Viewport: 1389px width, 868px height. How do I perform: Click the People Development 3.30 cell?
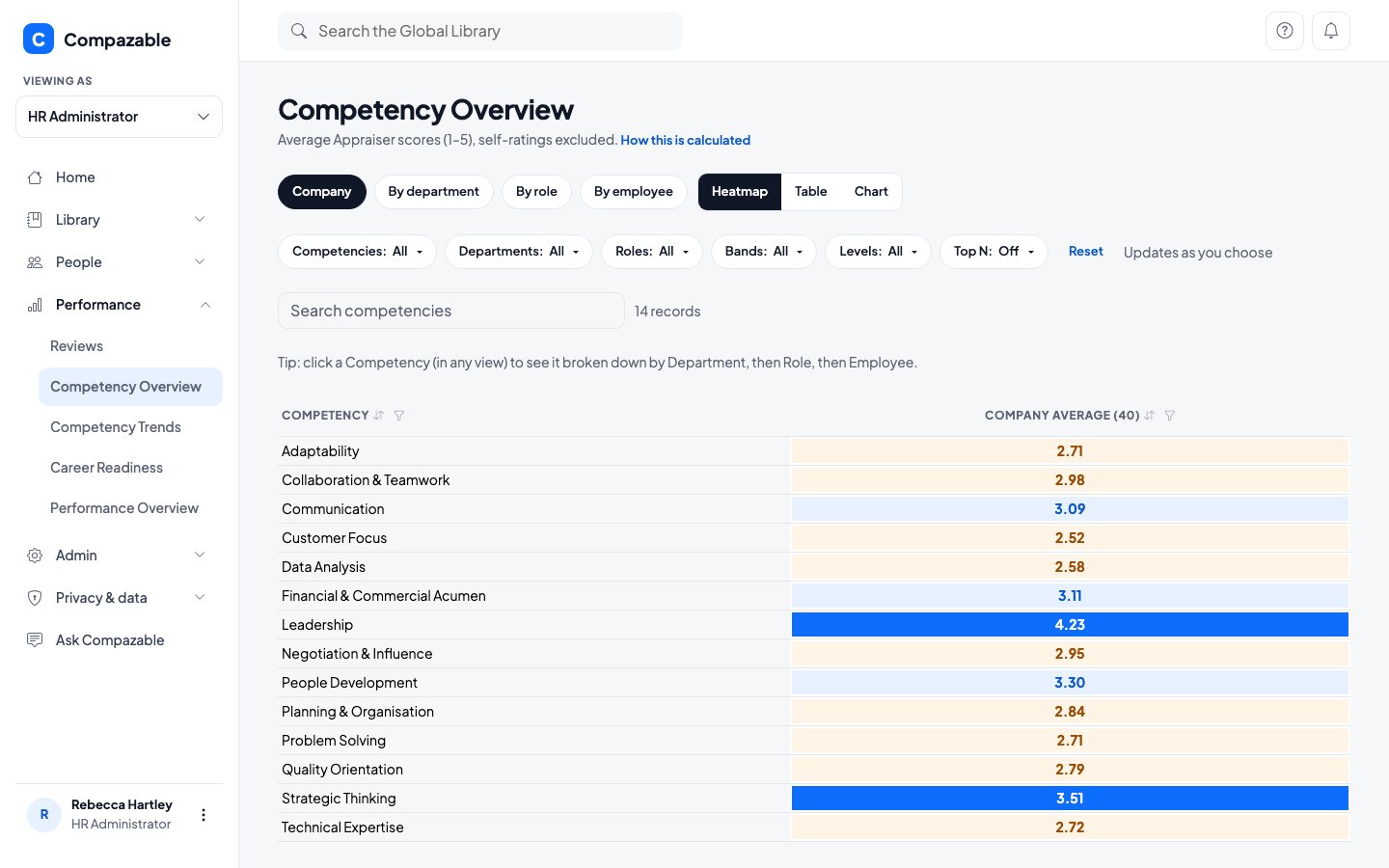tap(1070, 683)
